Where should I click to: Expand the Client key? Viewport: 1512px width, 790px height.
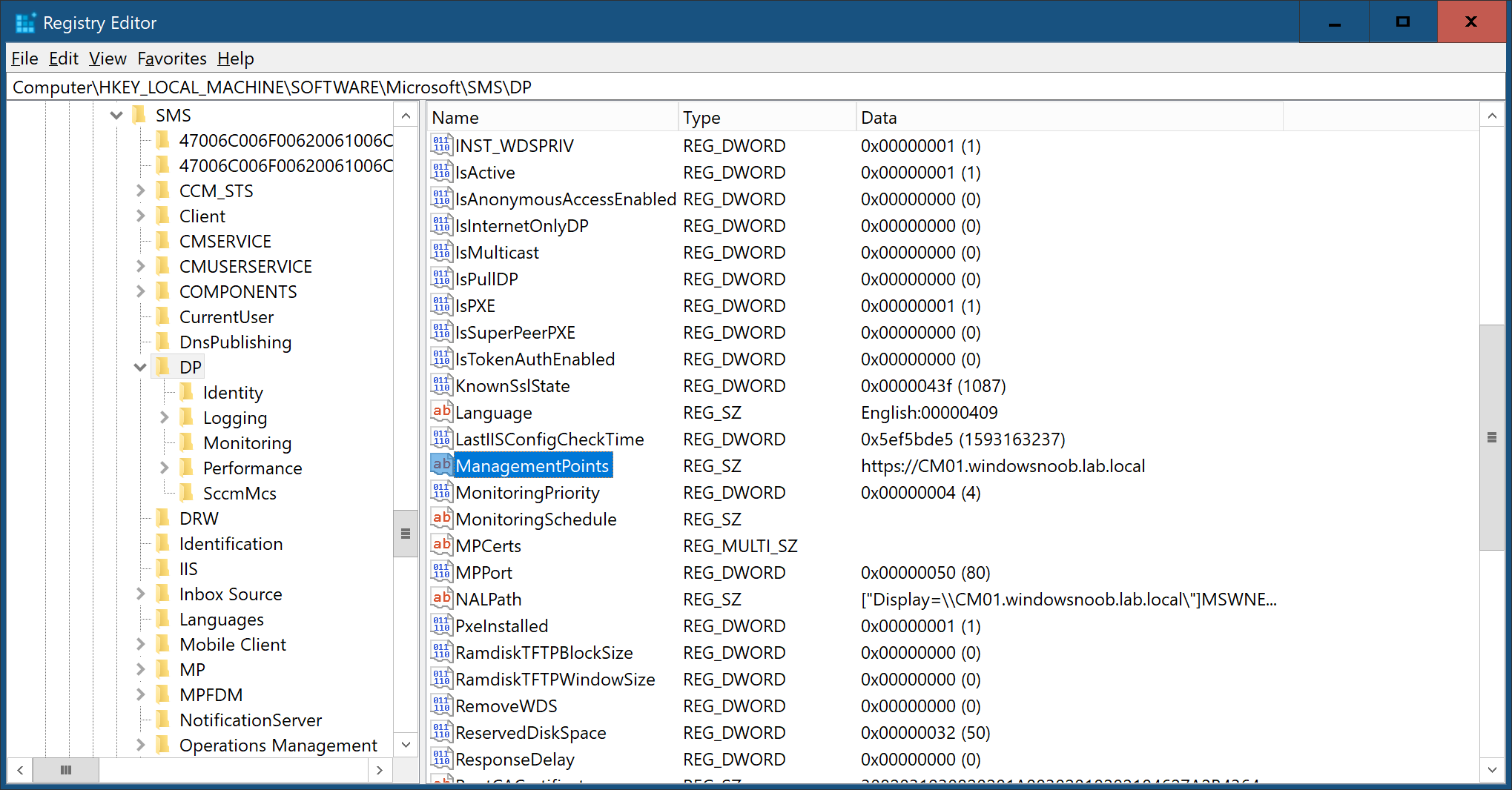140,216
